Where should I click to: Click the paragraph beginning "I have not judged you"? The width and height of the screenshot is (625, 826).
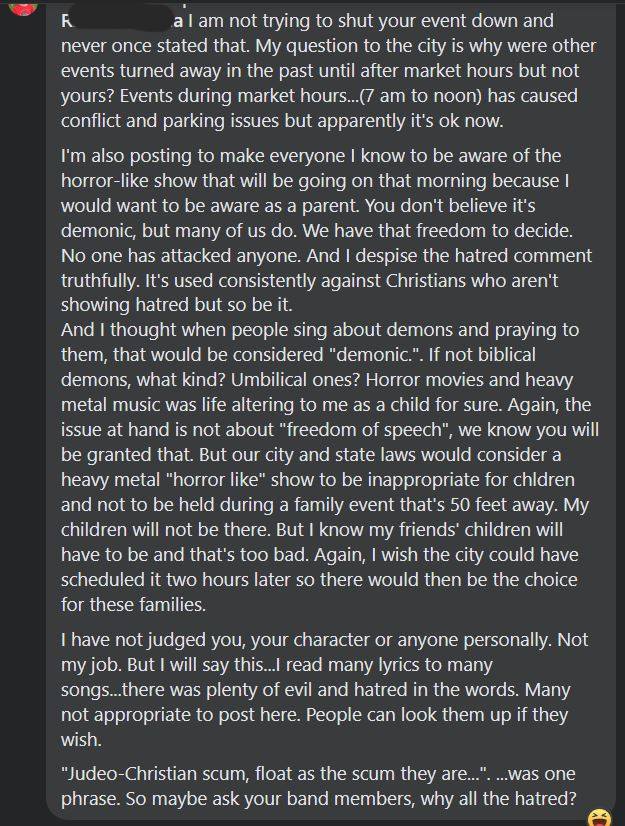(x=324, y=689)
